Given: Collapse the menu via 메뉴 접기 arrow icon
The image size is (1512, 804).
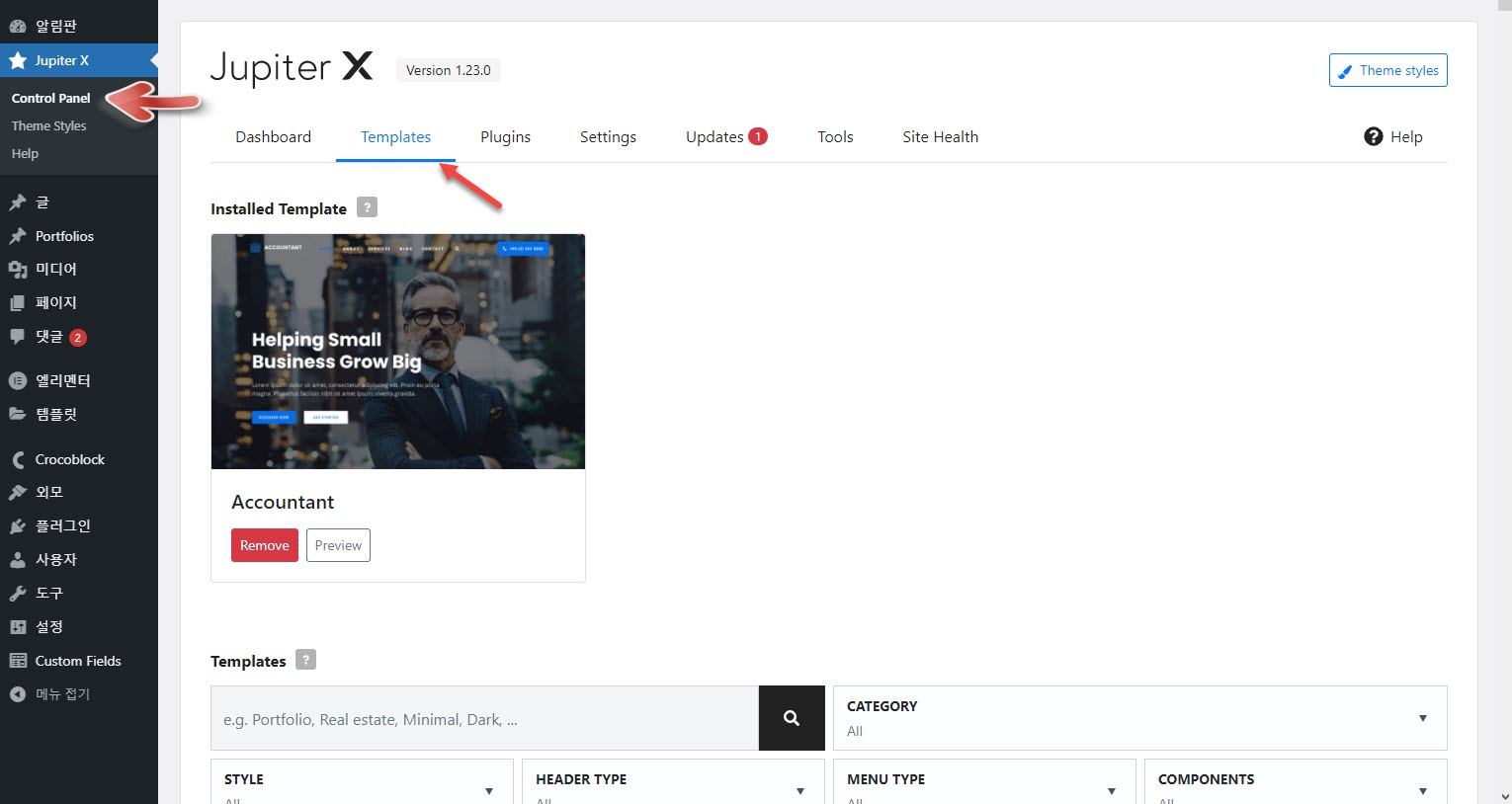Looking at the screenshot, I should (x=18, y=694).
